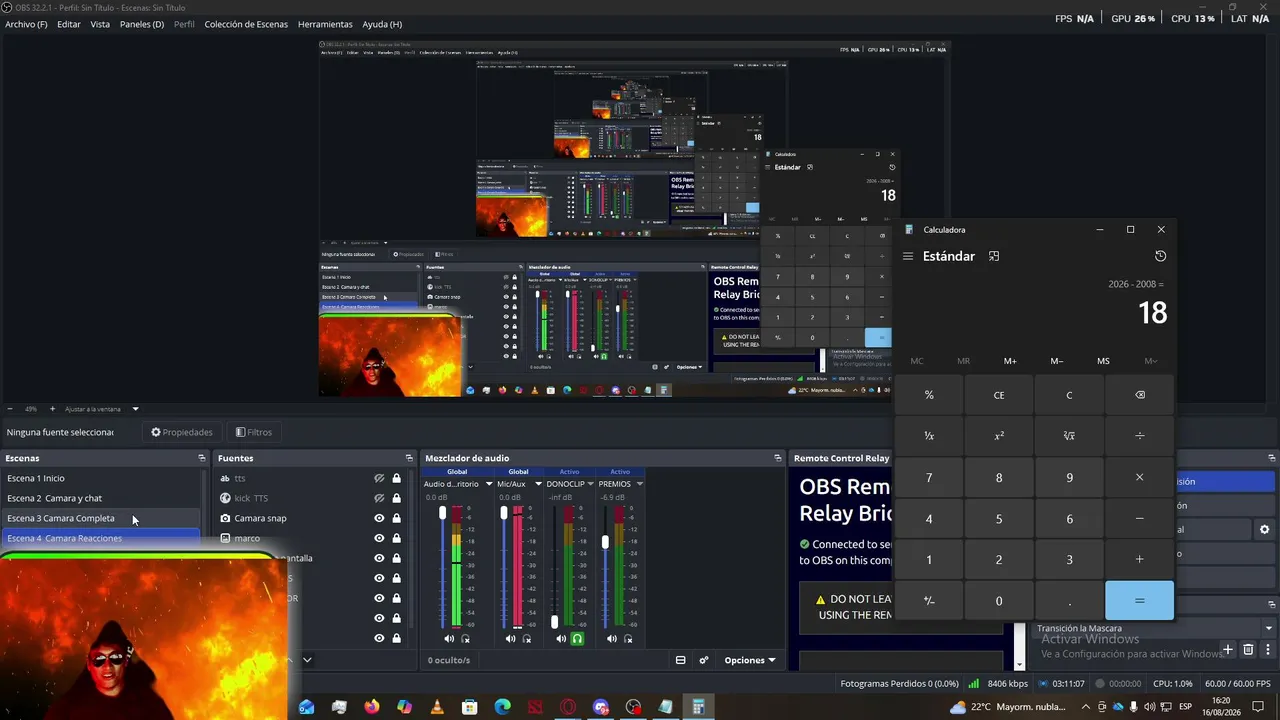
Task: Select scene Escena 3 Camara Completa
Action: pos(101,518)
